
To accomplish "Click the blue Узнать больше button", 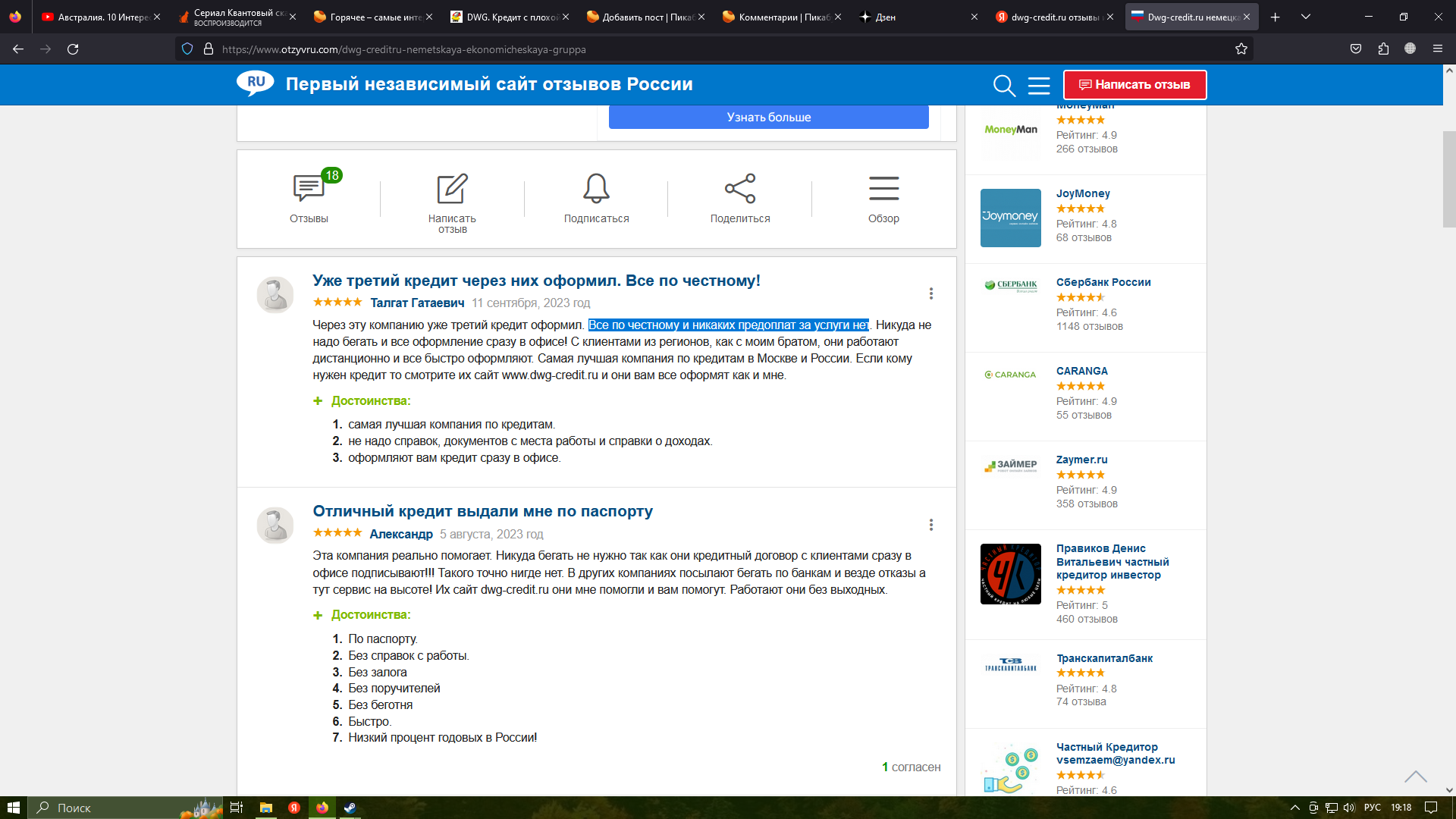I will click(768, 117).
